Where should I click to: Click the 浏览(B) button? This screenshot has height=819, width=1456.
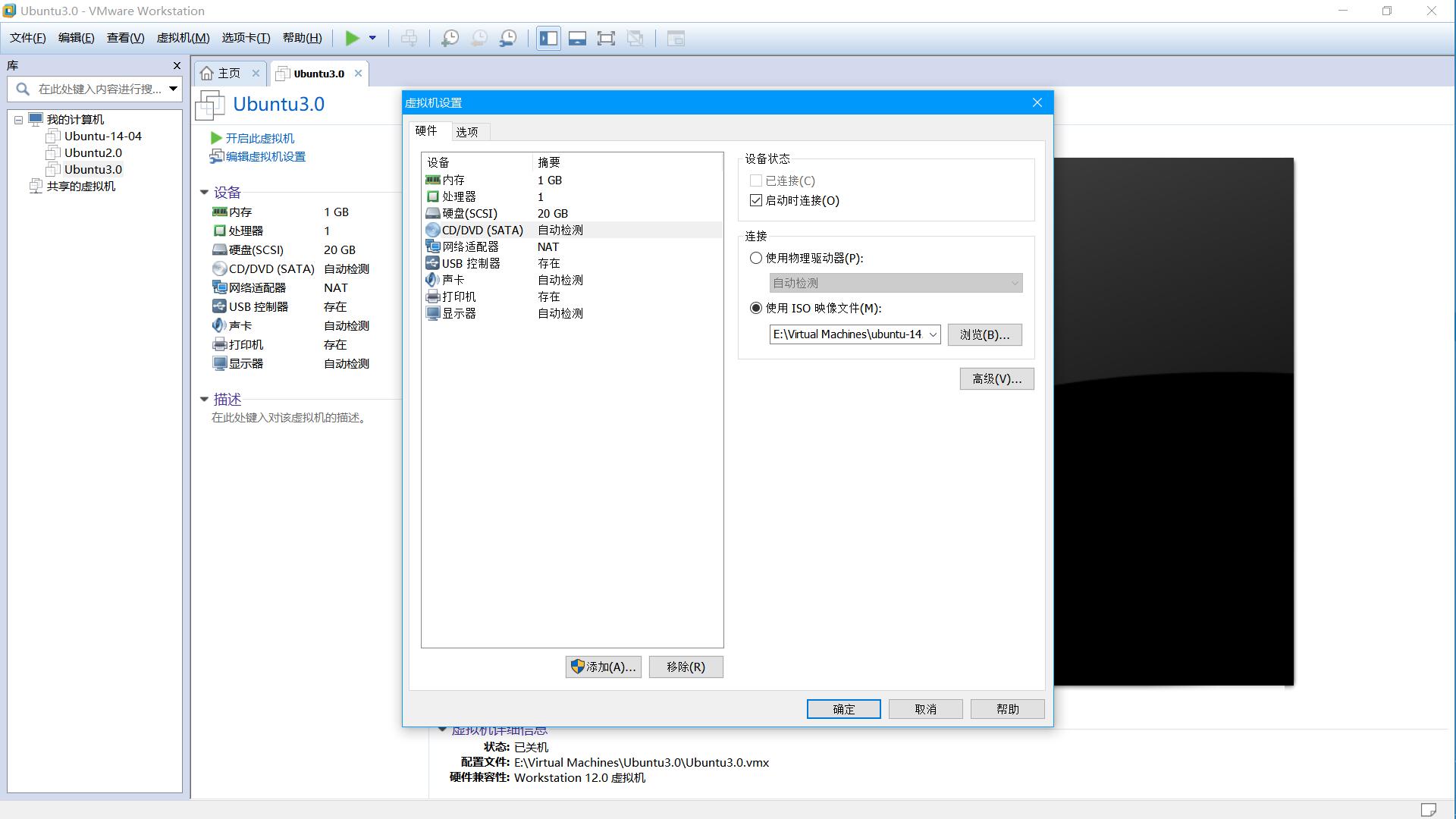tap(984, 334)
